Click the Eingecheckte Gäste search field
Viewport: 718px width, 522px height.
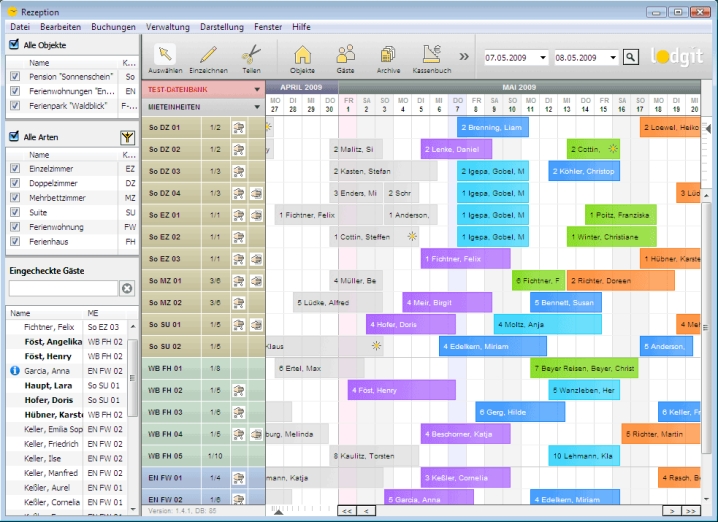(x=63, y=288)
